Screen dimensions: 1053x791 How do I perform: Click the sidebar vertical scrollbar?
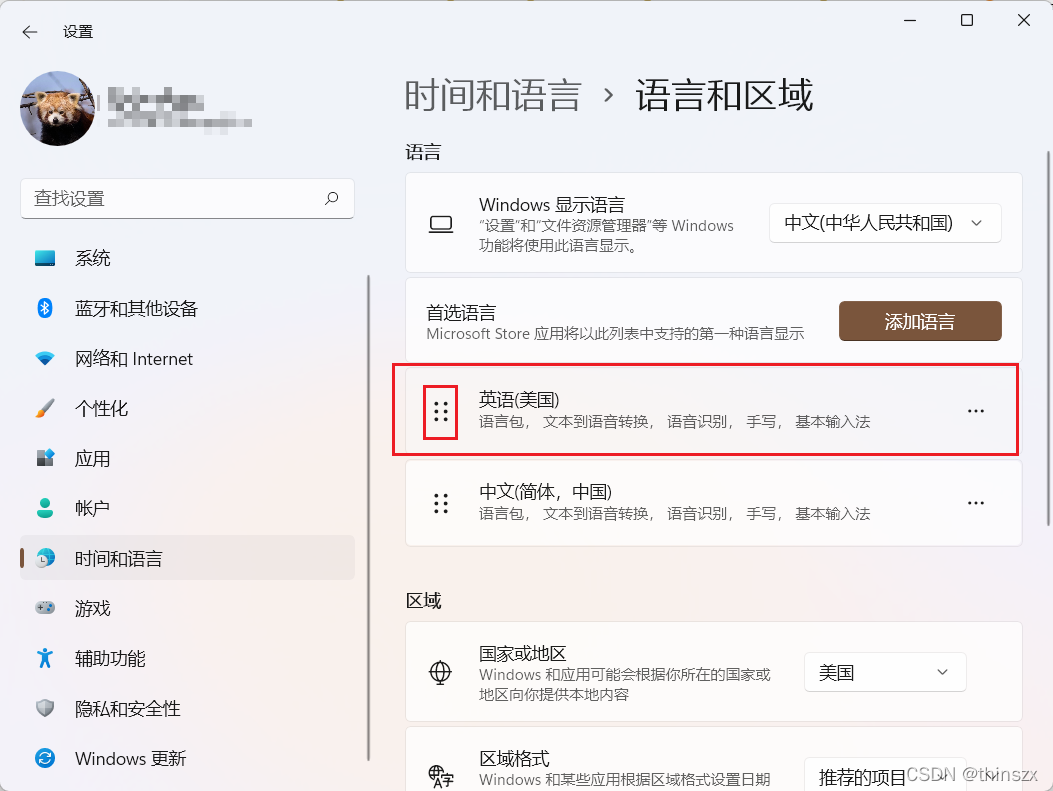(368, 517)
